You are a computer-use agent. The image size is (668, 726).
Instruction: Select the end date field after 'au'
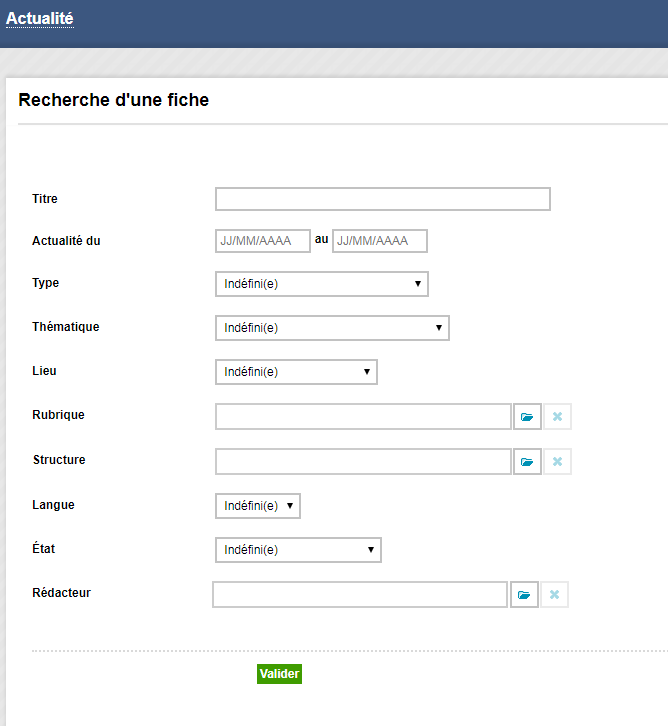click(x=380, y=241)
